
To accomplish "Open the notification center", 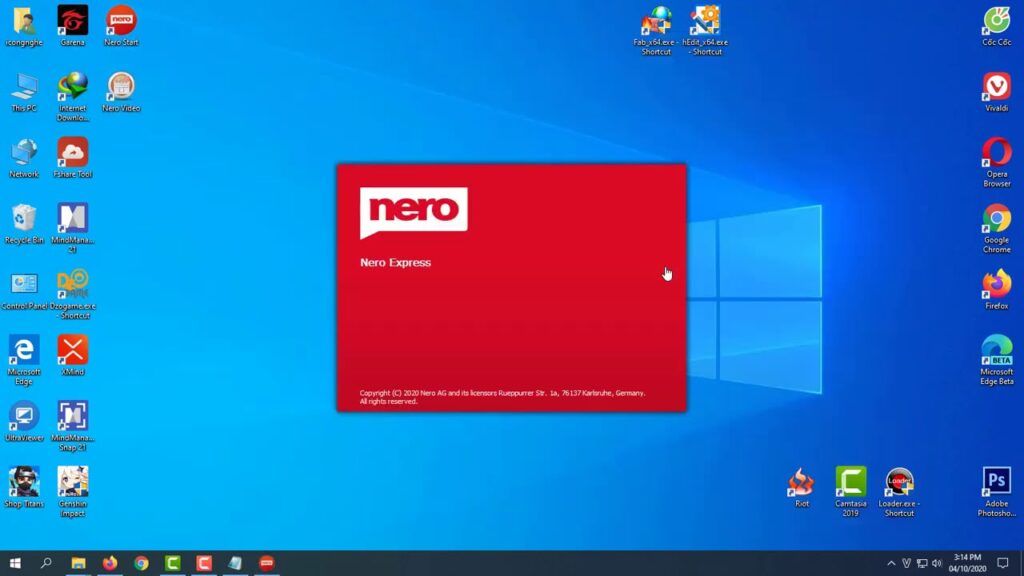I will 1003,563.
